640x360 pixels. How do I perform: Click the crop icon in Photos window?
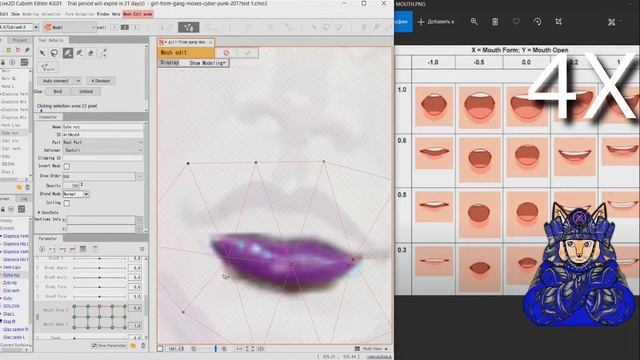tap(558, 22)
